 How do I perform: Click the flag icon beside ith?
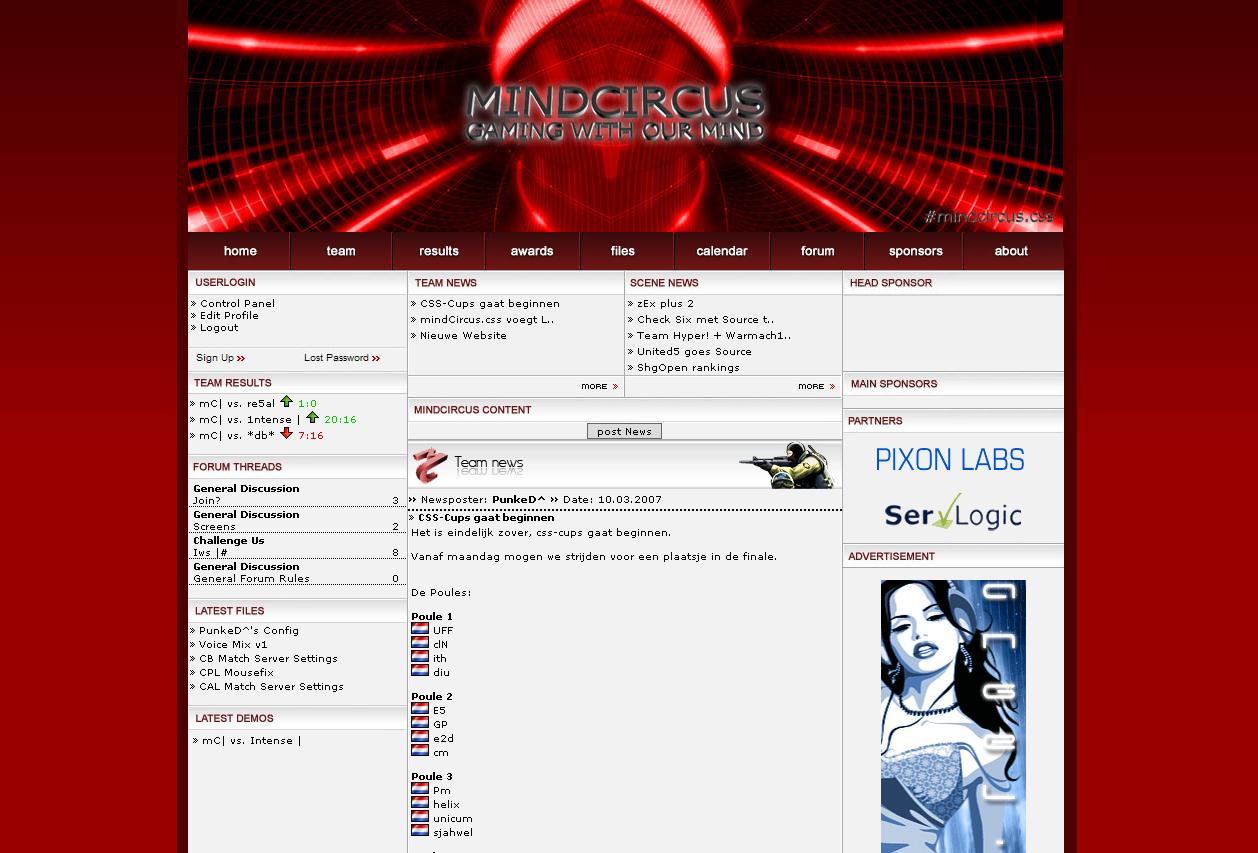click(x=420, y=657)
